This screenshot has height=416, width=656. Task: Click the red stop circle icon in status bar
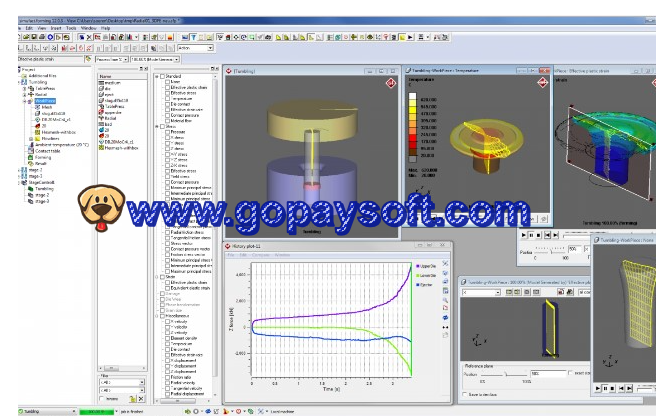(238, 411)
